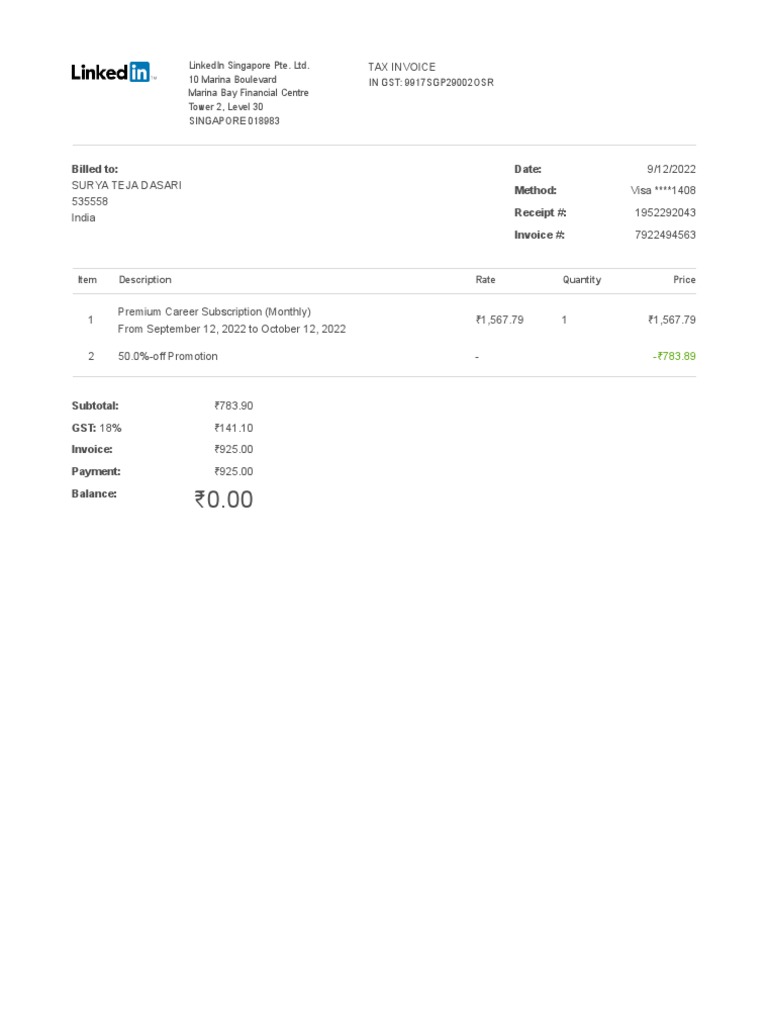Viewport: 768px width, 1024px height.
Task: Select the IN GST number text
Action: click(431, 82)
